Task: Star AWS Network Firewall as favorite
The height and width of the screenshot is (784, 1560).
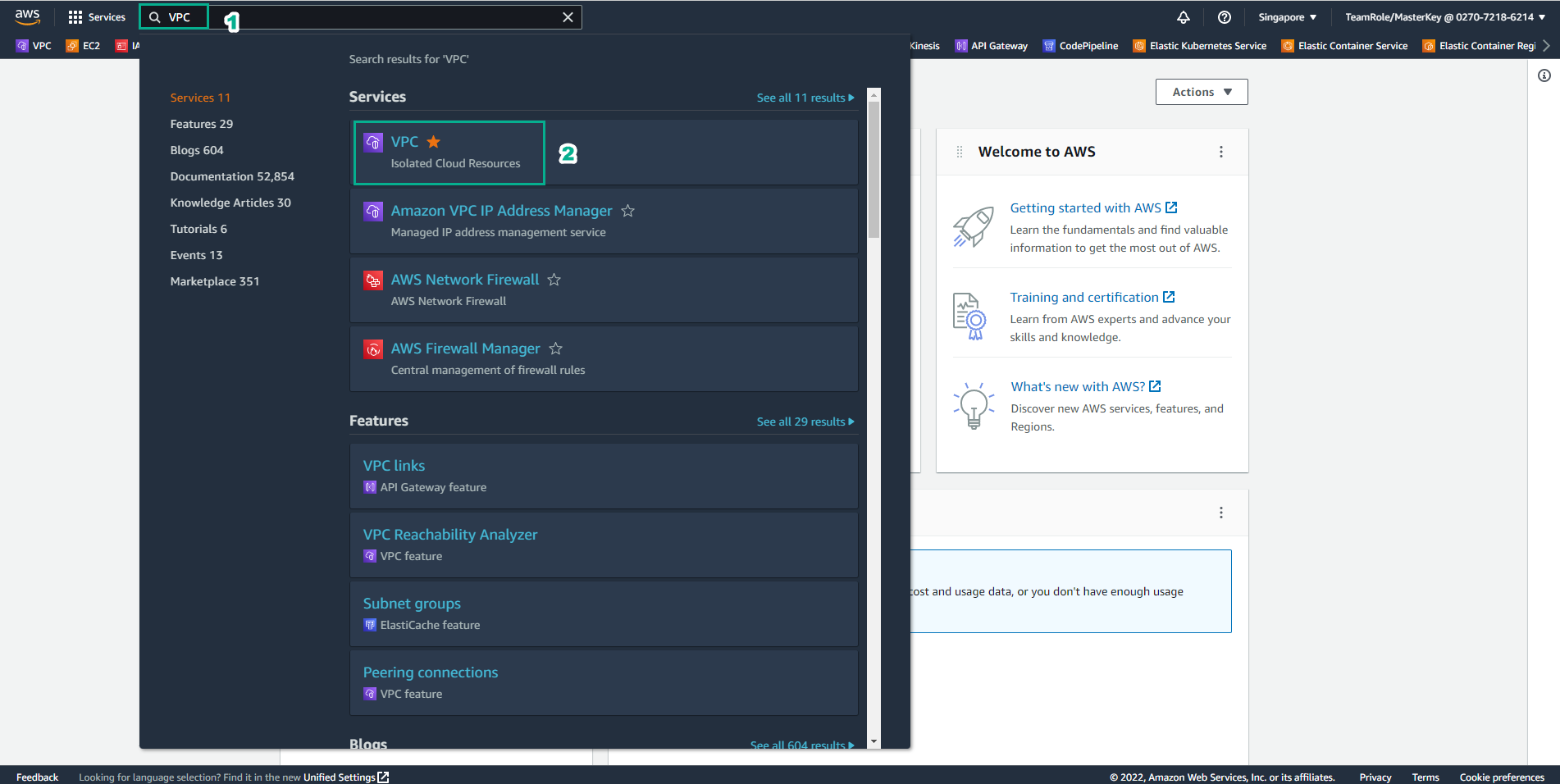Action: click(554, 279)
